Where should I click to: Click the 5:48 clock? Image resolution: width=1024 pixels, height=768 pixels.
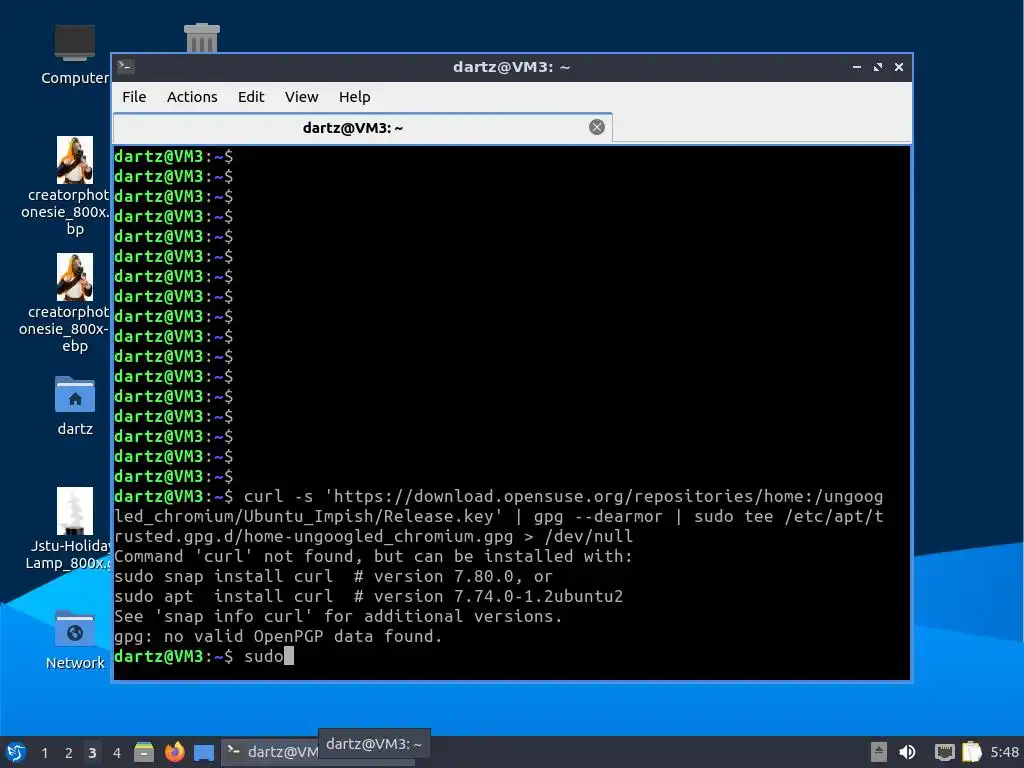1004,752
